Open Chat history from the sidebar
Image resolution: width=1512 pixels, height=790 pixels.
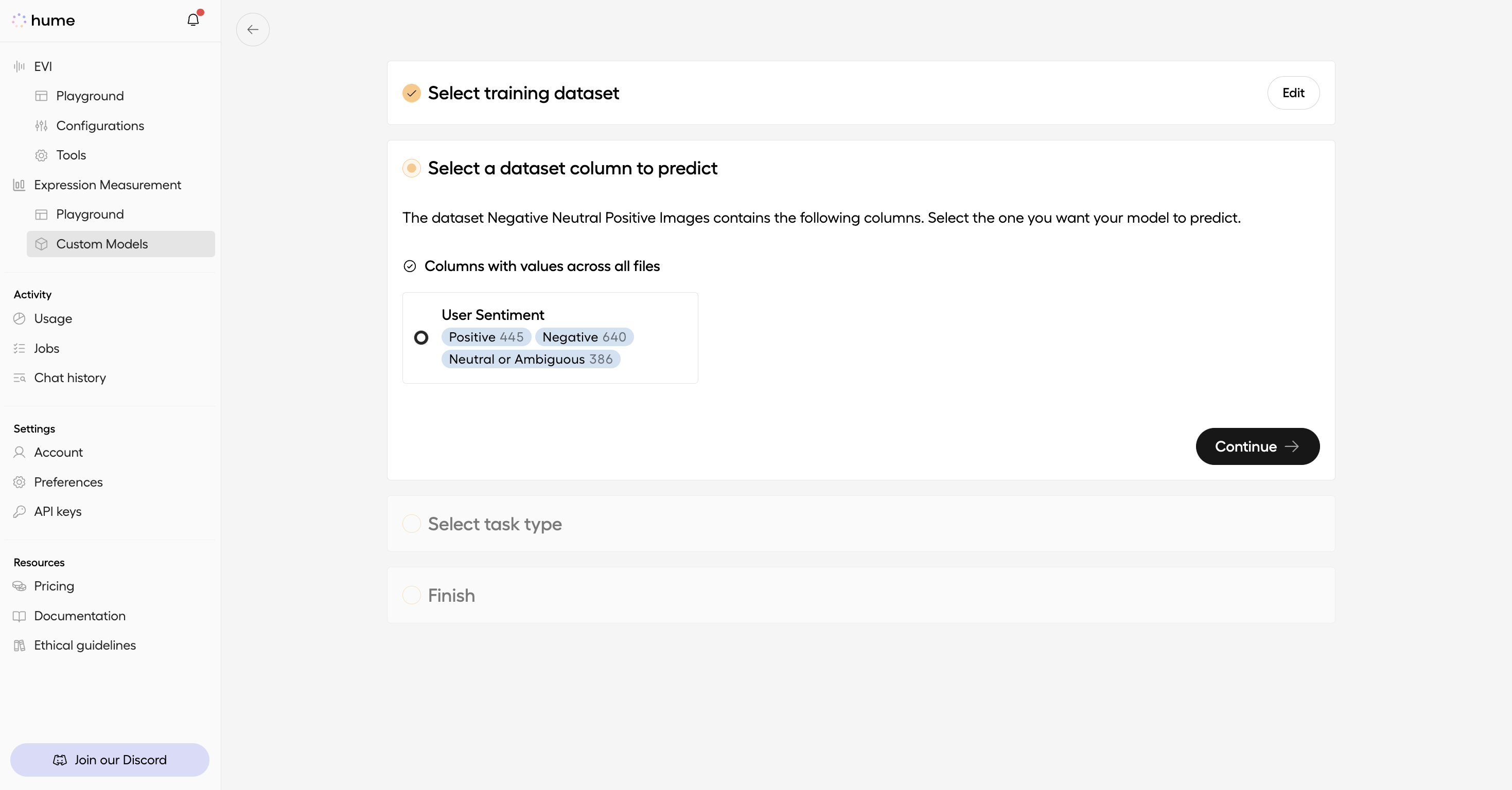70,378
